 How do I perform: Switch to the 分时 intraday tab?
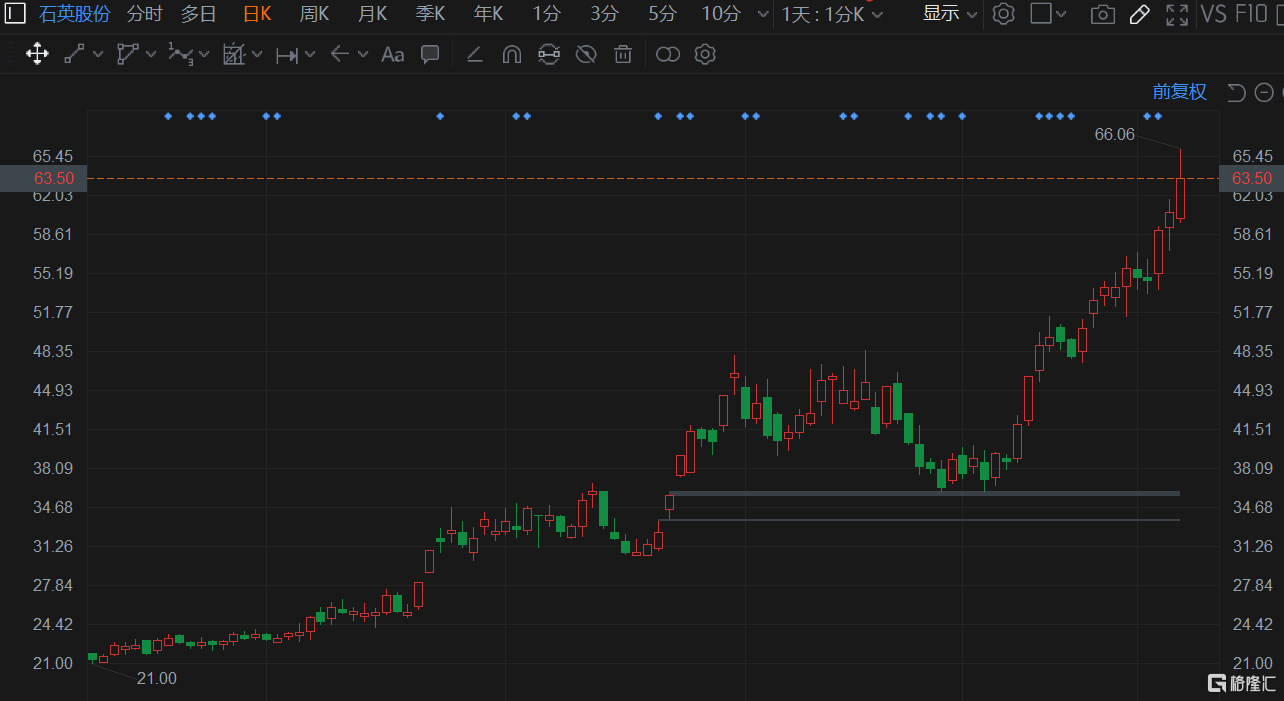tap(145, 14)
